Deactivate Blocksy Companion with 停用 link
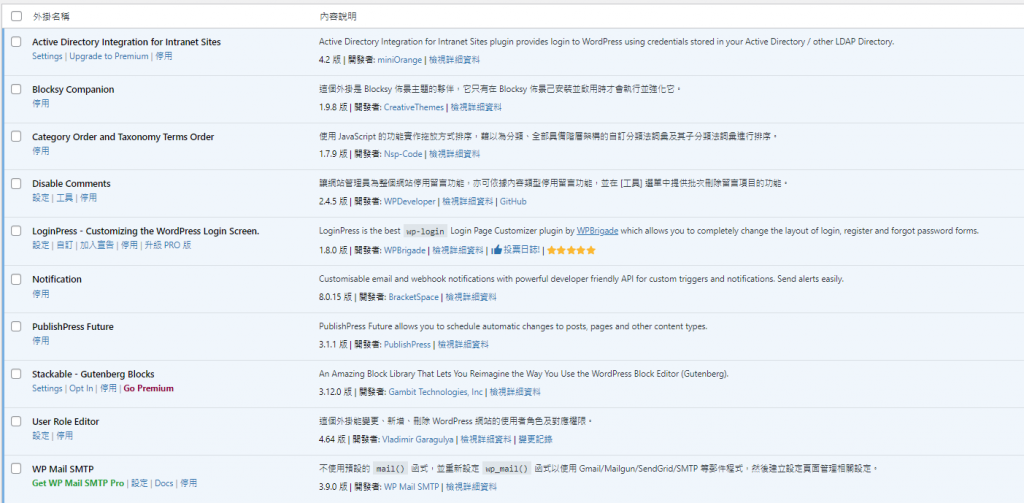This screenshot has height=503, width=1024. click(40, 103)
